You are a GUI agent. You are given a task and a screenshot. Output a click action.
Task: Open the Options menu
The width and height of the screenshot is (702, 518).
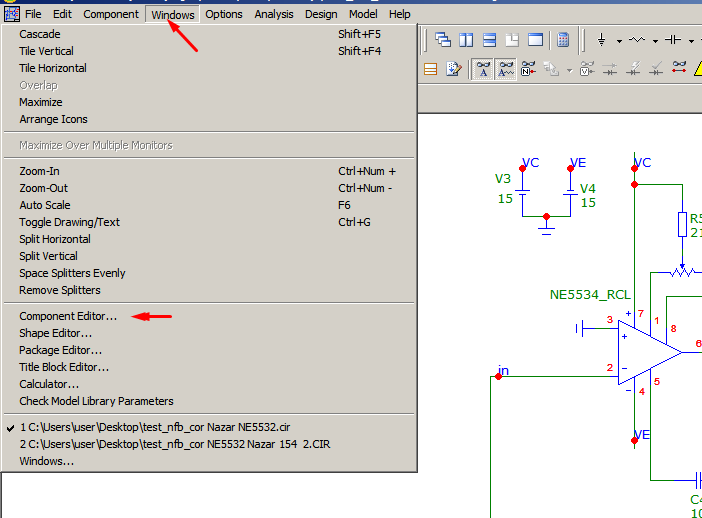(224, 14)
